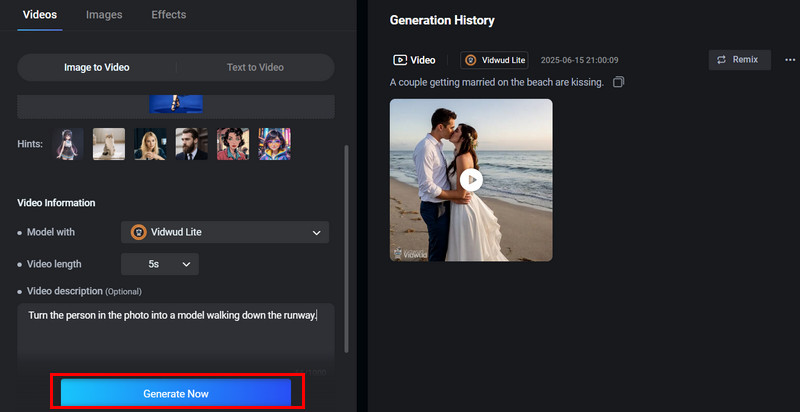Go to the Effects tab
This screenshot has width=800, height=412.
pyautogui.click(x=168, y=15)
